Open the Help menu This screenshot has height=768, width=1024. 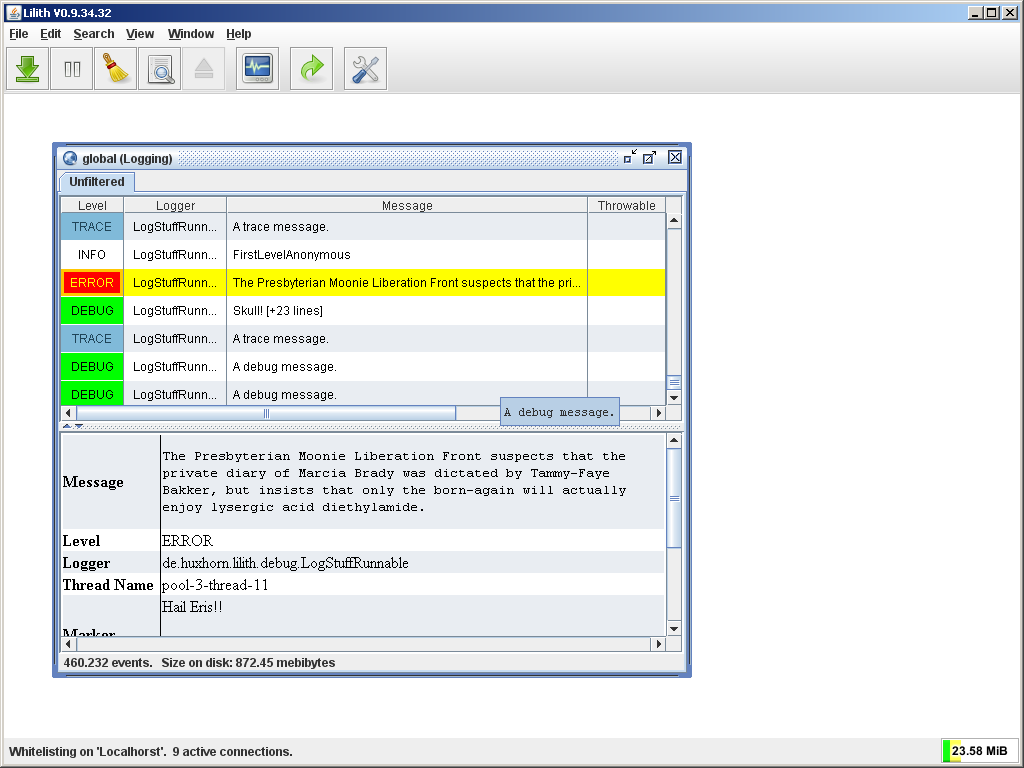[x=239, y=34]
